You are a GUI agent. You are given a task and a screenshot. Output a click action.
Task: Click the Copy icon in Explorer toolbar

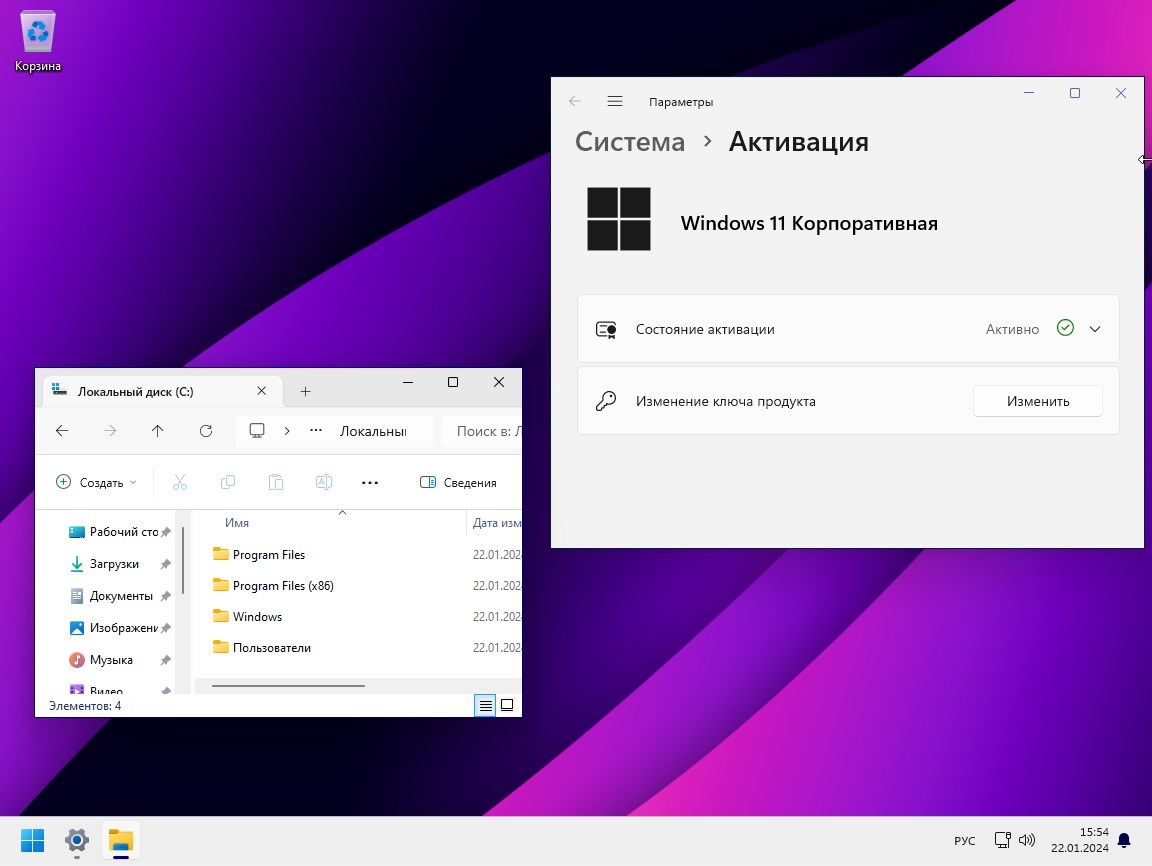[x=228, y=483]
